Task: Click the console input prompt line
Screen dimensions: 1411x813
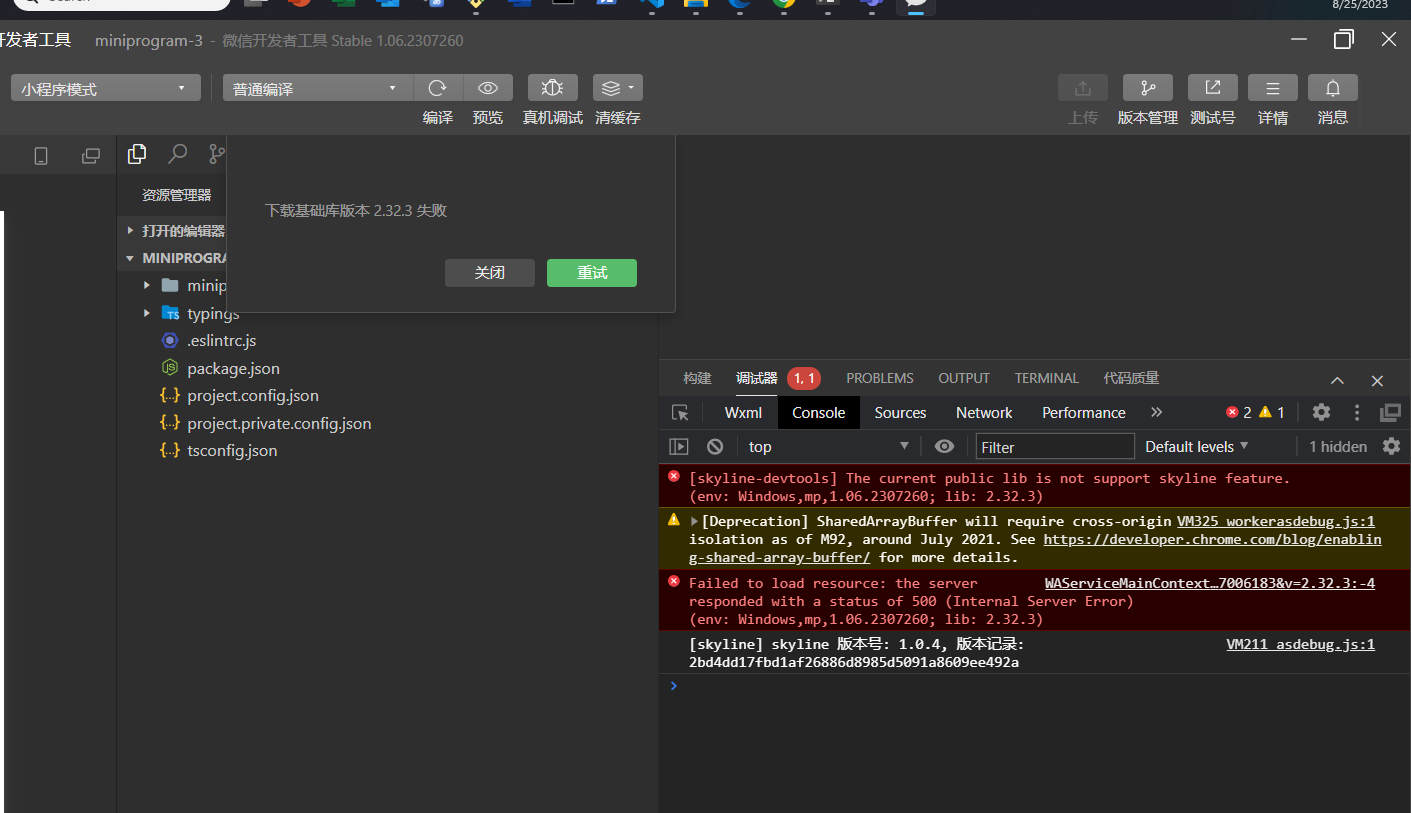Action: point(1035,686)
